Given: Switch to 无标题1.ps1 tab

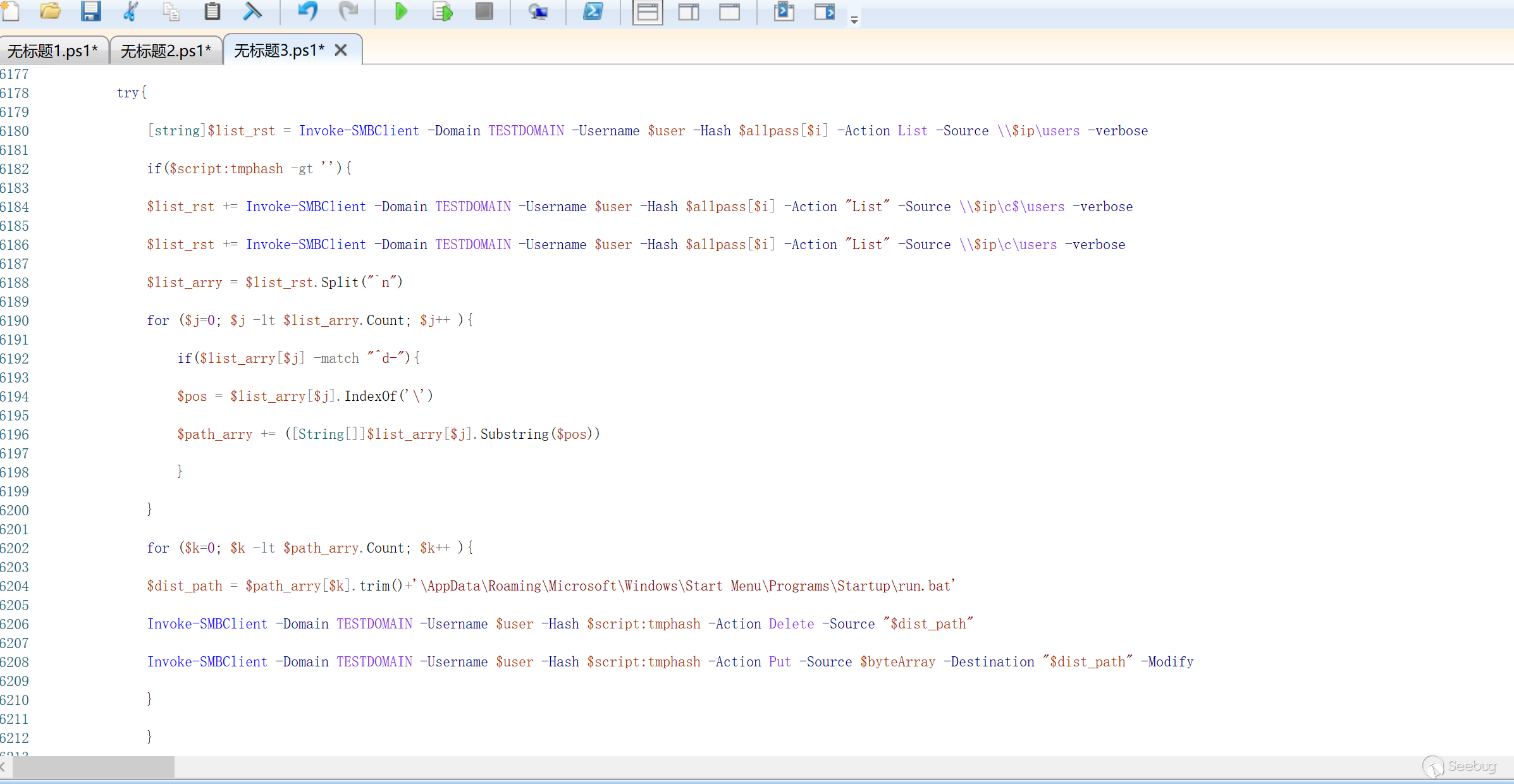Looking at the screenshot, I should point(53,51).
